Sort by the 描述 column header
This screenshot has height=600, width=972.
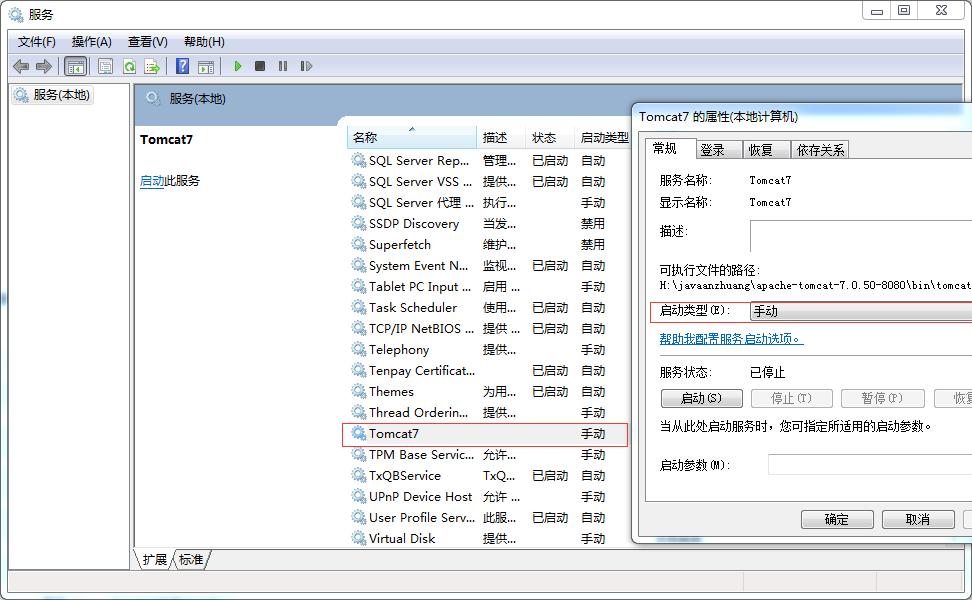(501, 138)
